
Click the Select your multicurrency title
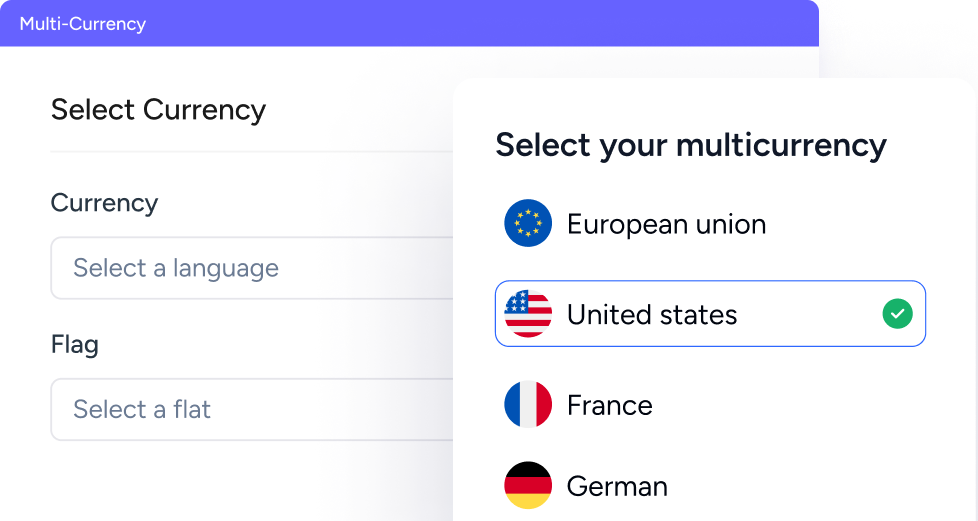tap(691, 145)
